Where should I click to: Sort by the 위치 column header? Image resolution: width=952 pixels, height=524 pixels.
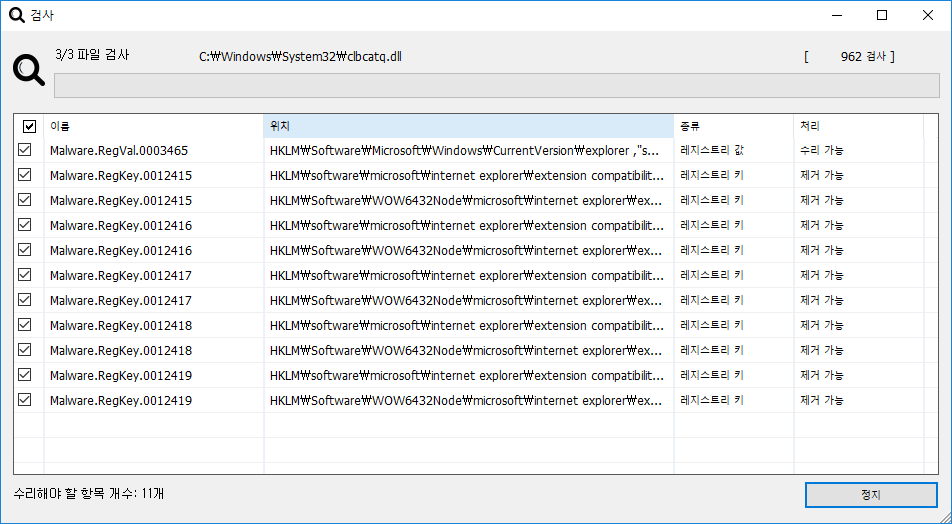coord(469,126)
